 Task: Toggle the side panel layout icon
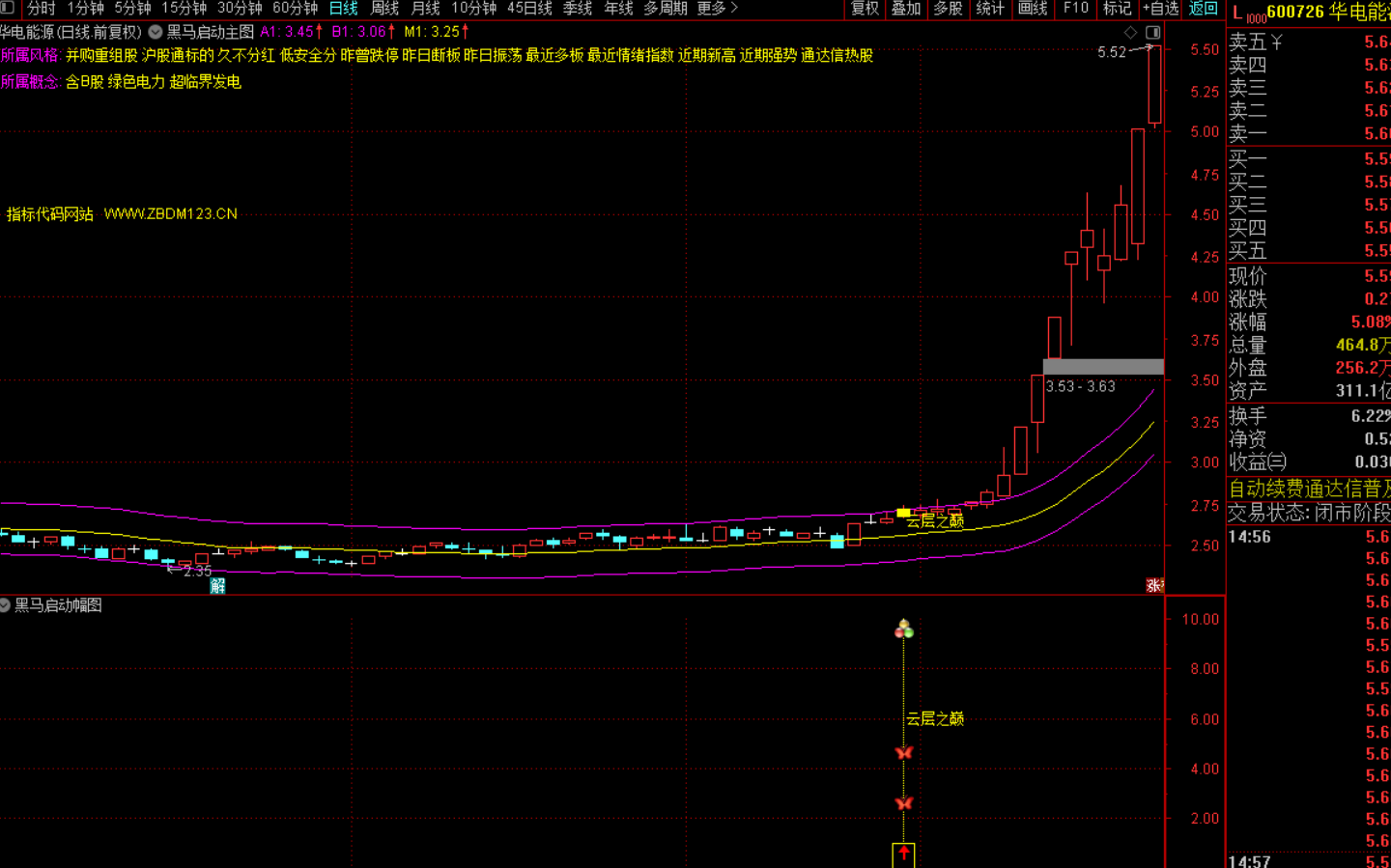point(1152,33)
